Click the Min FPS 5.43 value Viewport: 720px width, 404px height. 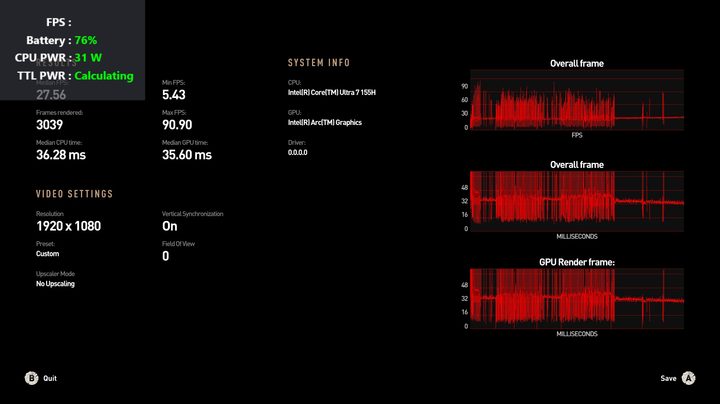click(174, 95)
